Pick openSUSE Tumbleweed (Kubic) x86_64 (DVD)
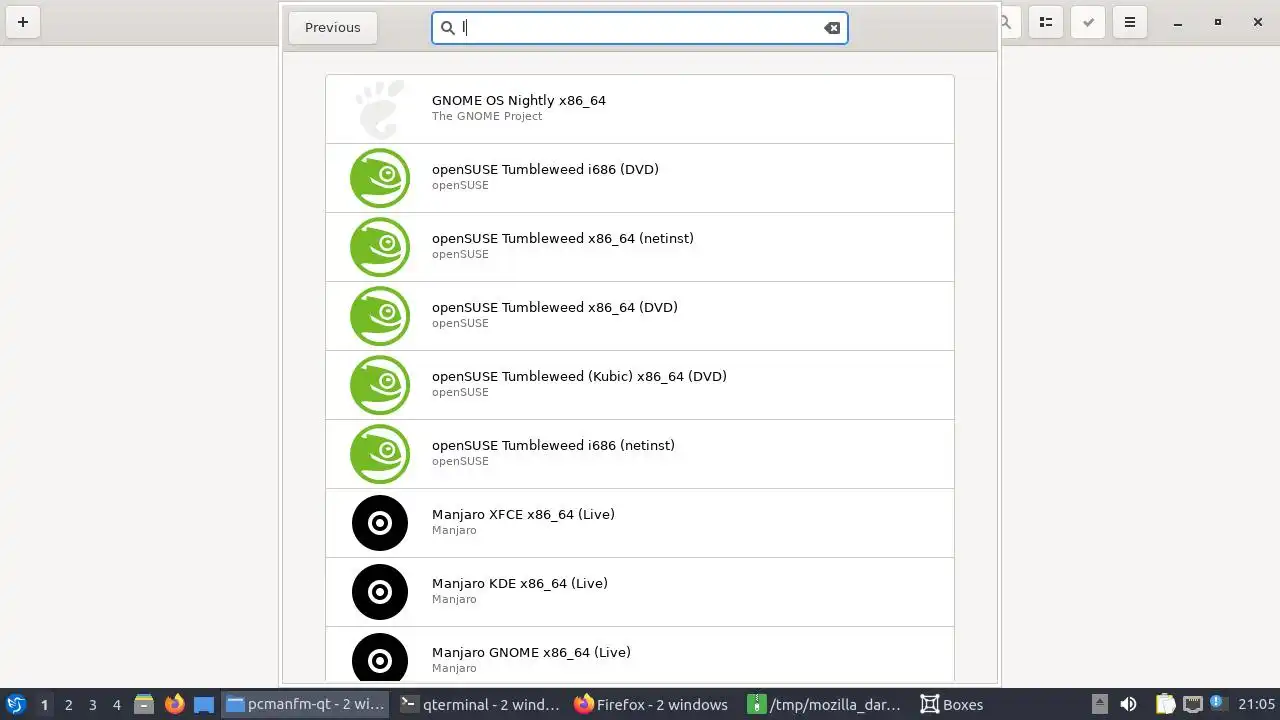Screen dimensions: 1280x720 pos(640,385)
